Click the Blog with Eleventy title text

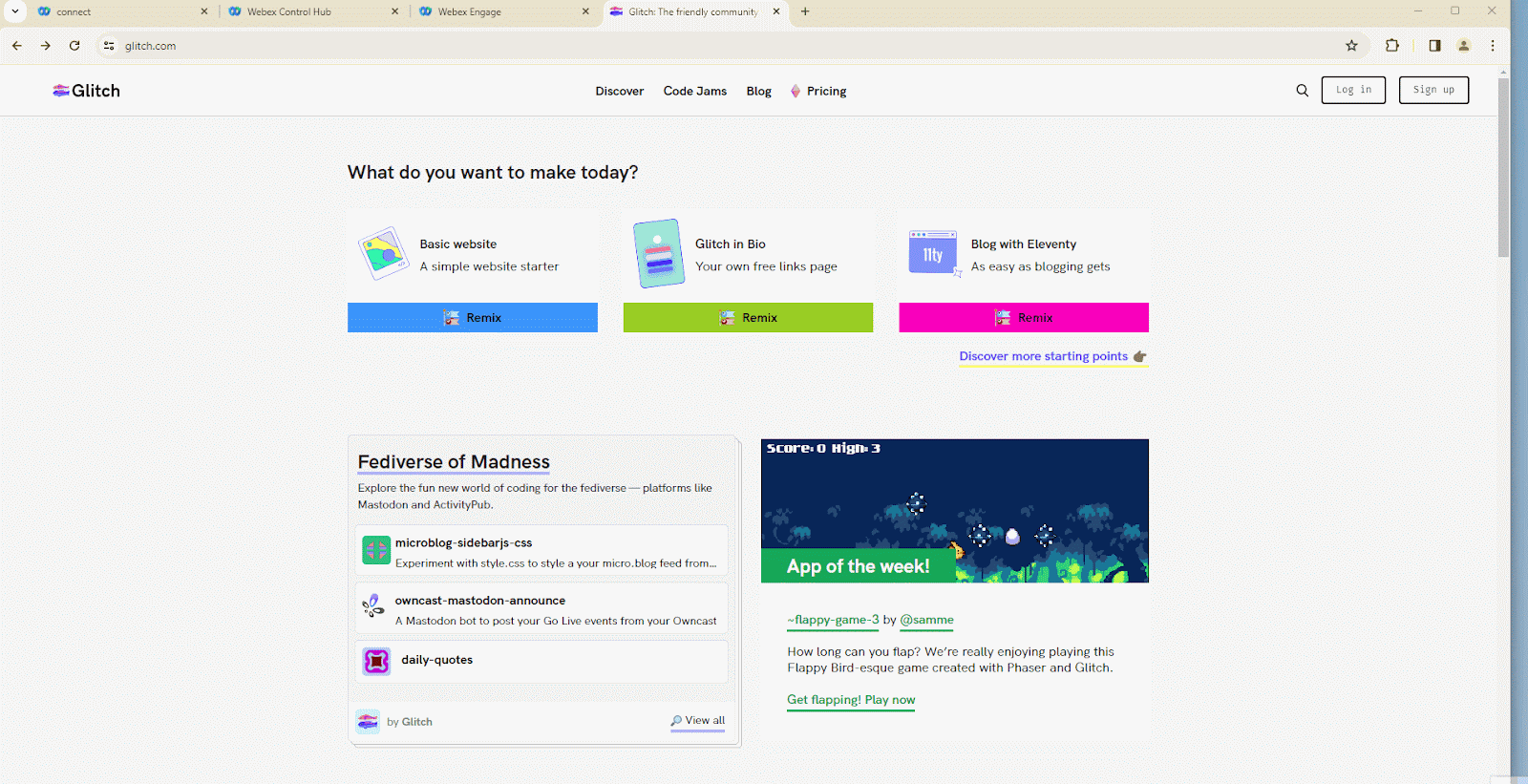click(1024, 244)
